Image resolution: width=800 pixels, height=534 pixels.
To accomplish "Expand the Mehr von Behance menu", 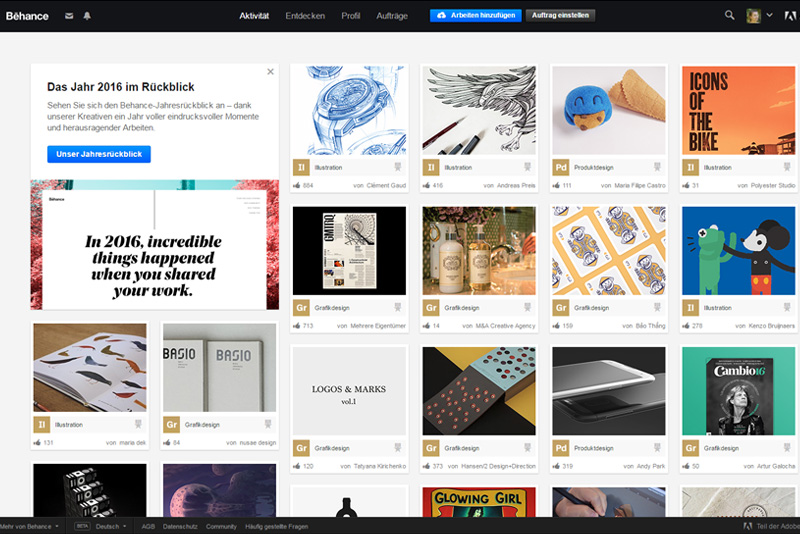I will click(29, 526).
